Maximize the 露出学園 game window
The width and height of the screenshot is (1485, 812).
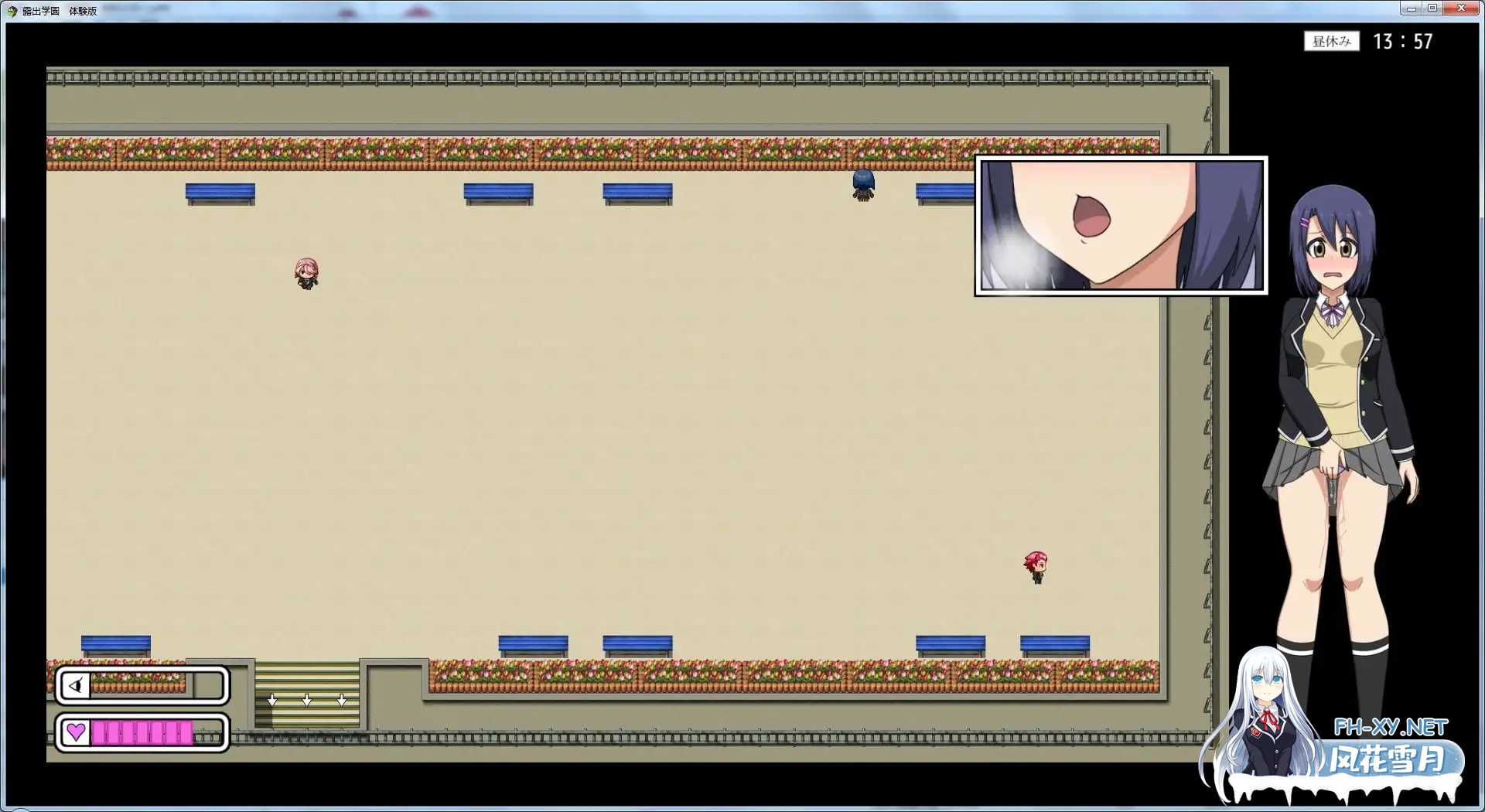coord(1432,9)
